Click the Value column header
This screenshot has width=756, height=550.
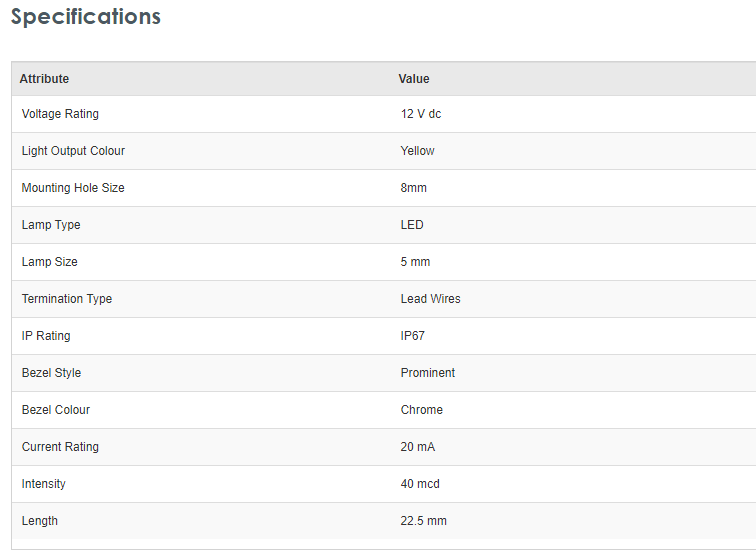tap(414, 79)
